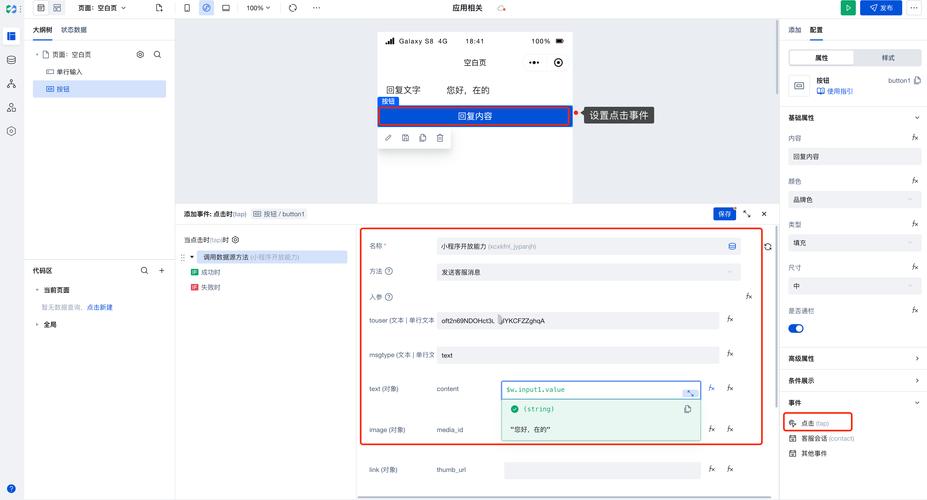The height and width of the screenshot is (500, 927).
Task: Open the size dropdown 中
Action: click(x=854, y=286)
